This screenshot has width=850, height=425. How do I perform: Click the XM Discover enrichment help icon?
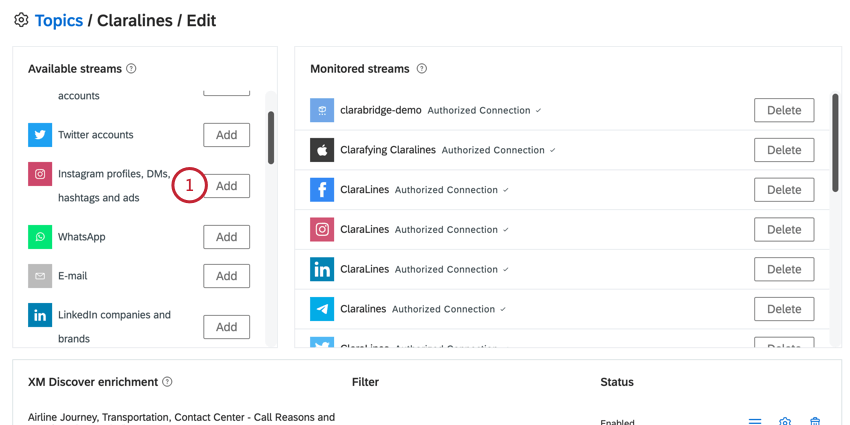click(168, 382)
